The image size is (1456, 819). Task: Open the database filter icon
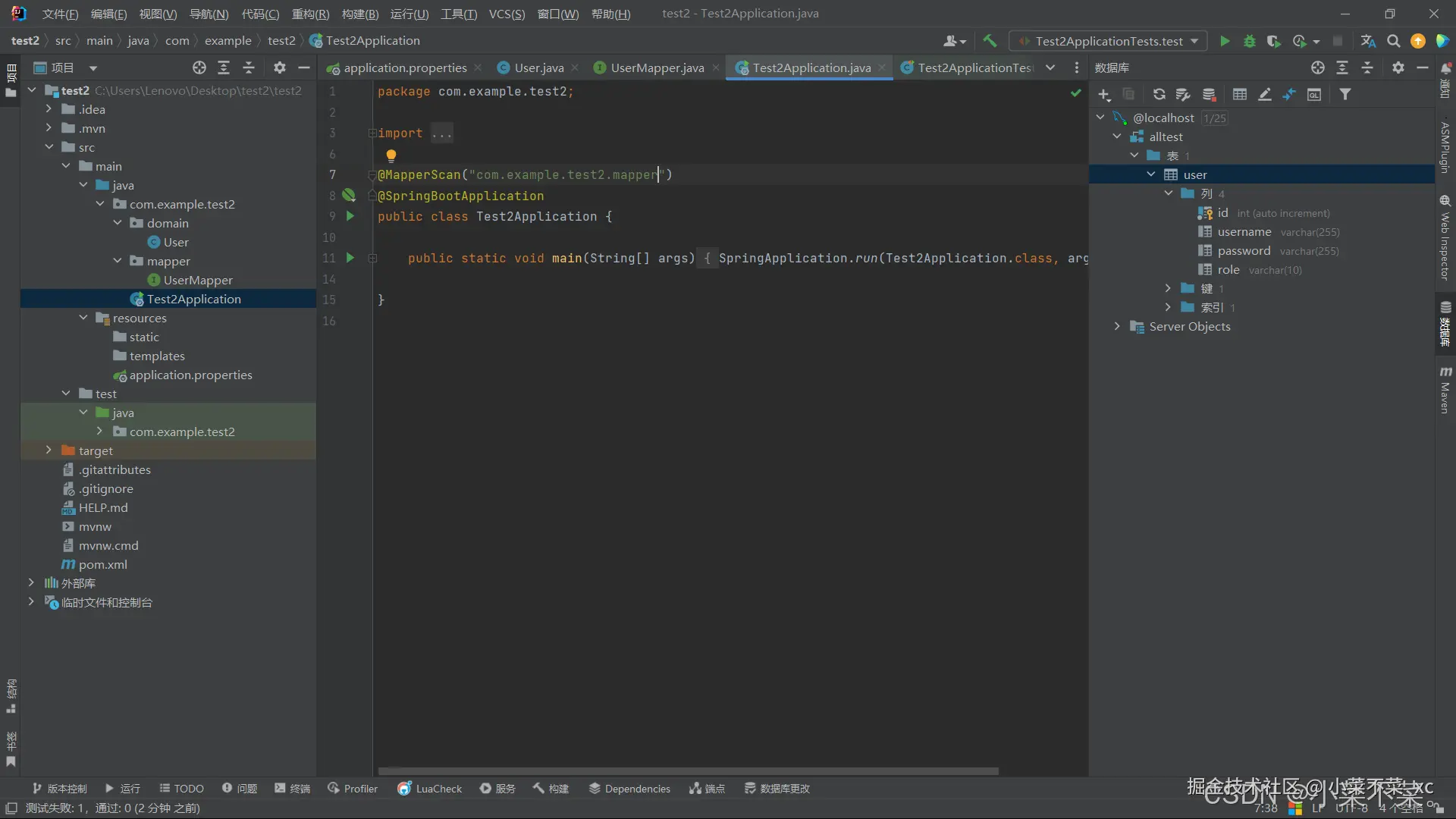coord(1345,94)
